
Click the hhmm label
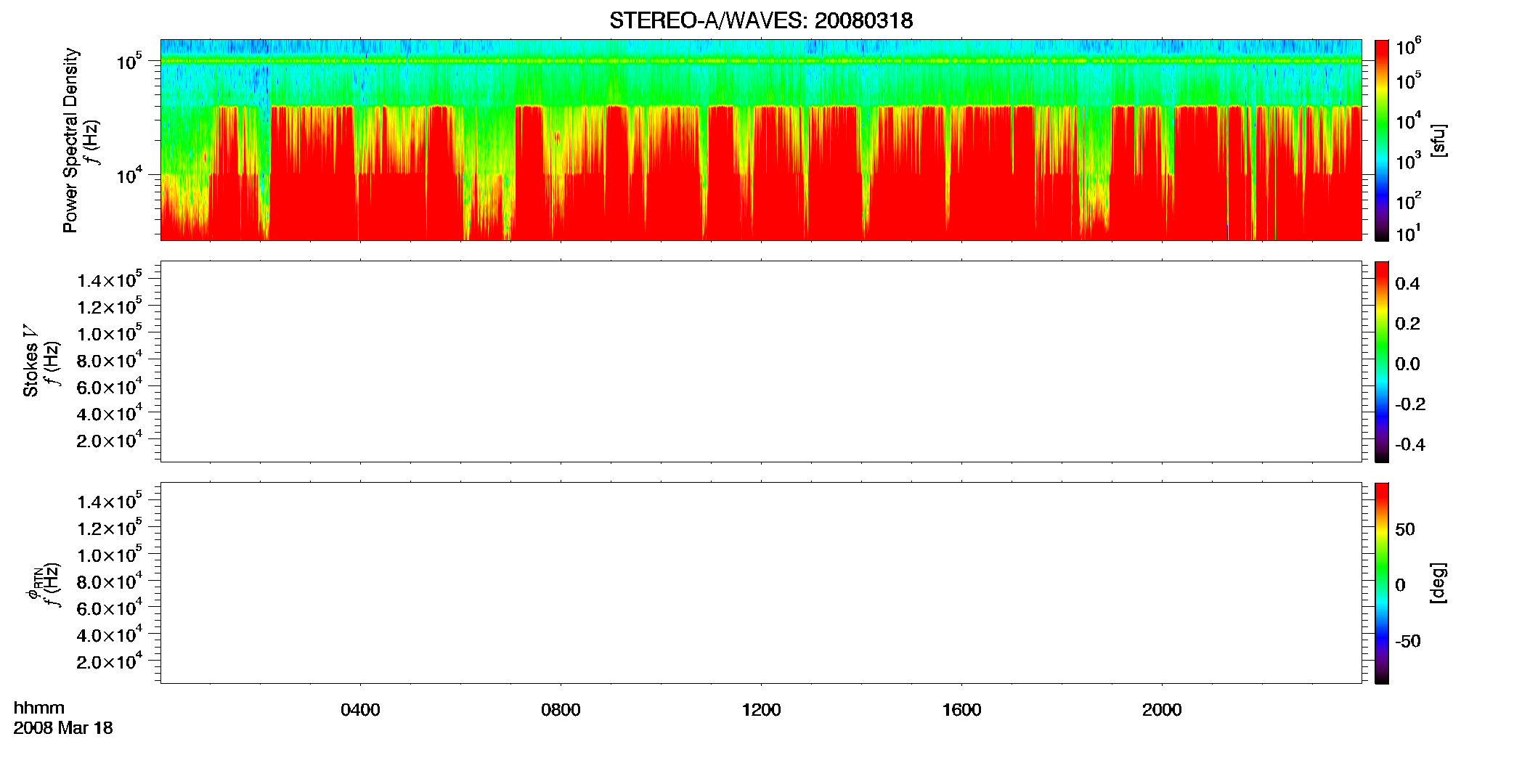tap(39, 708)
